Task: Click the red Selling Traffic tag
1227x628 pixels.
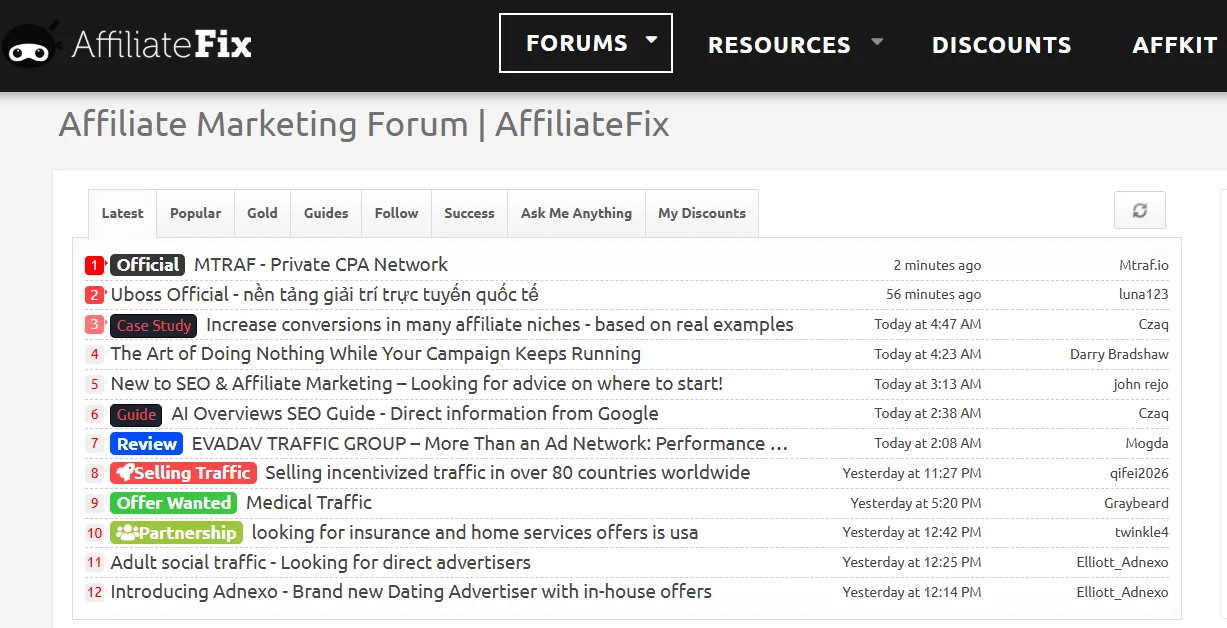Action: point(183,473)
